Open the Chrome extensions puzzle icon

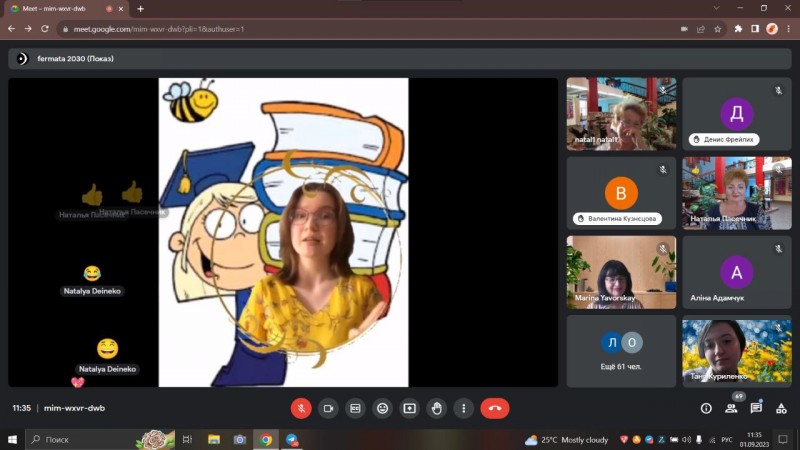(x=738, y=29)
